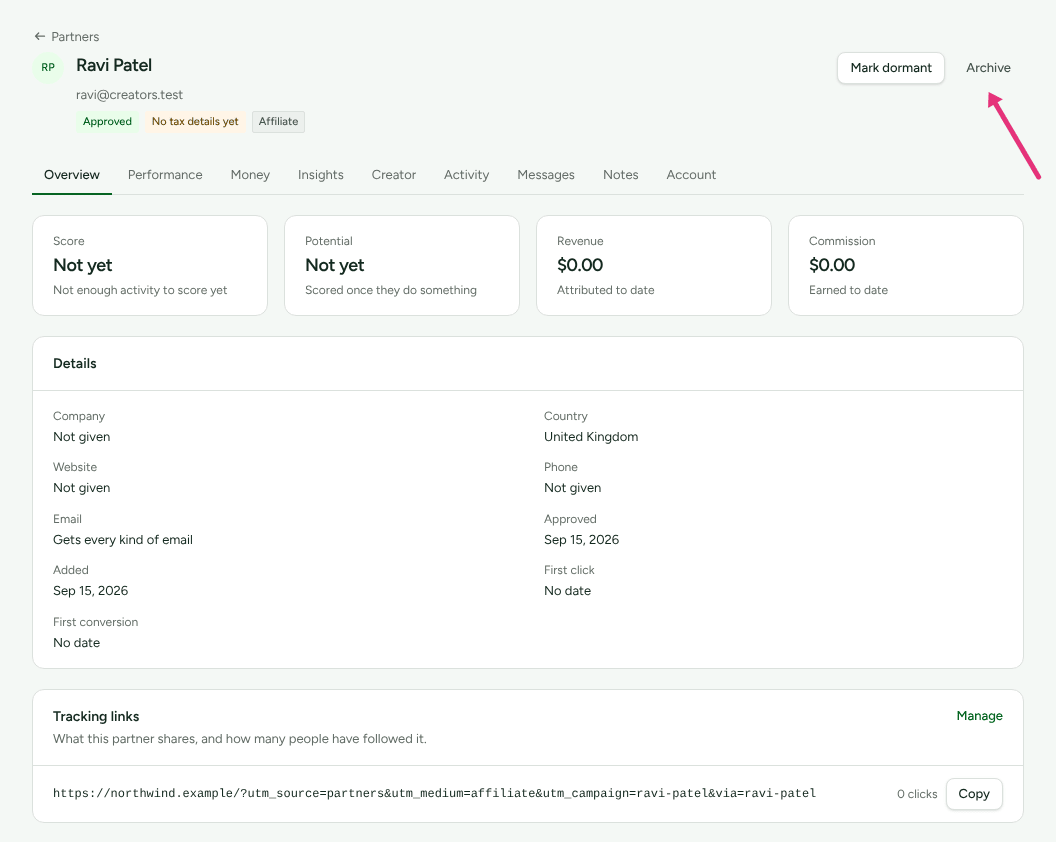Select the Creator tab

(393, 174)
